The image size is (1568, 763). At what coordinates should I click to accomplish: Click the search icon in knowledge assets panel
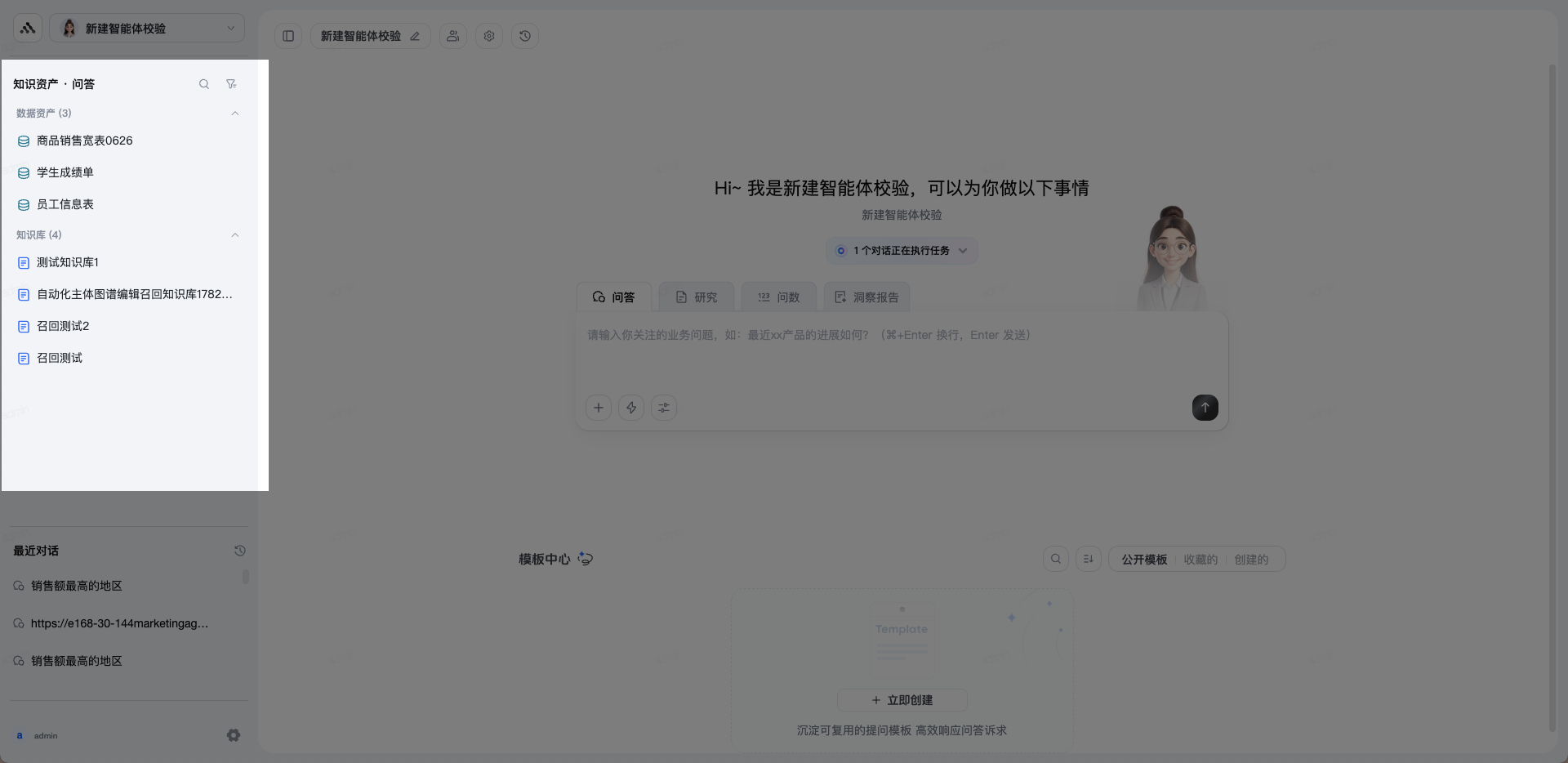(204, 84)
